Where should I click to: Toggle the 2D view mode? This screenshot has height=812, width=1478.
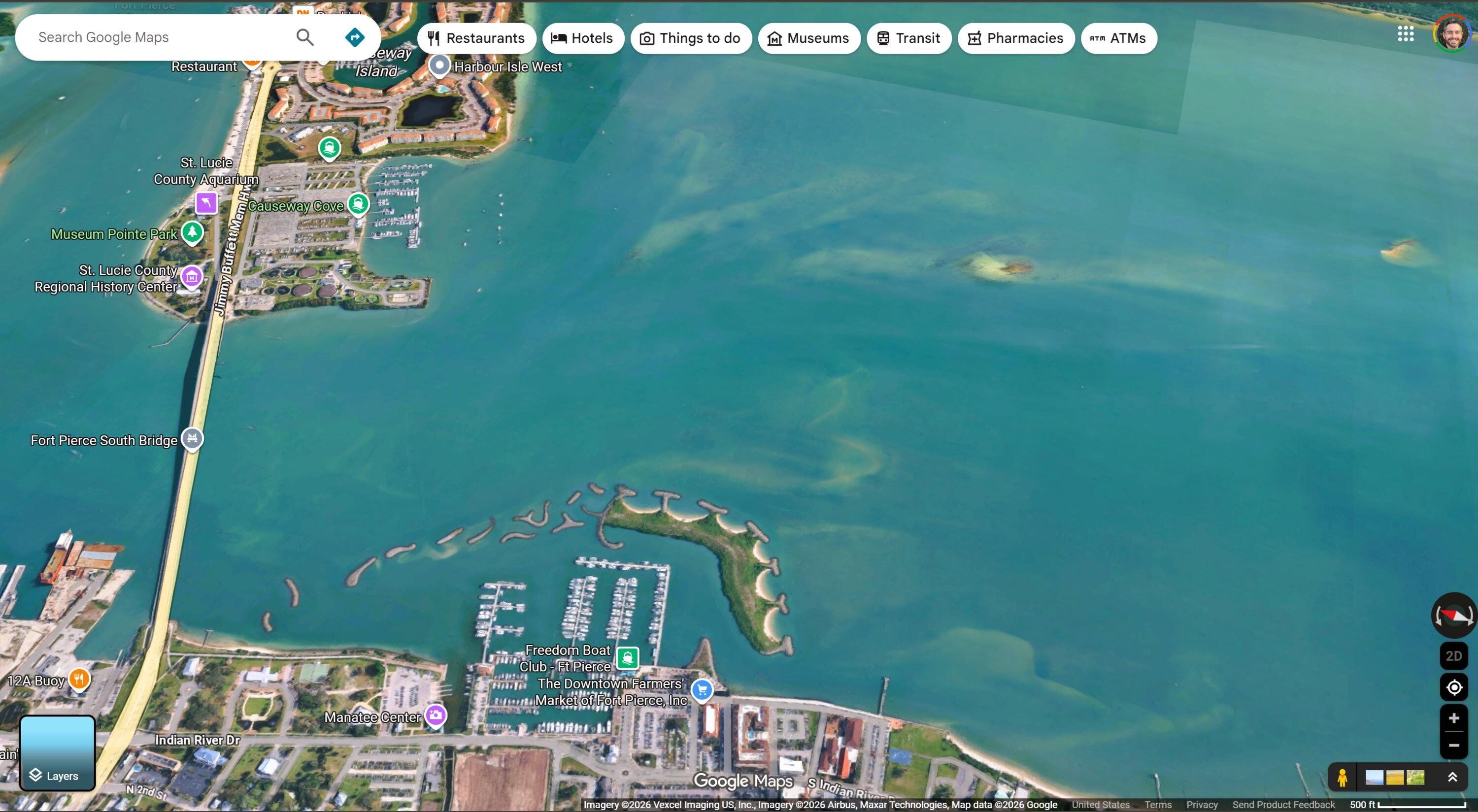point(1453,656)
